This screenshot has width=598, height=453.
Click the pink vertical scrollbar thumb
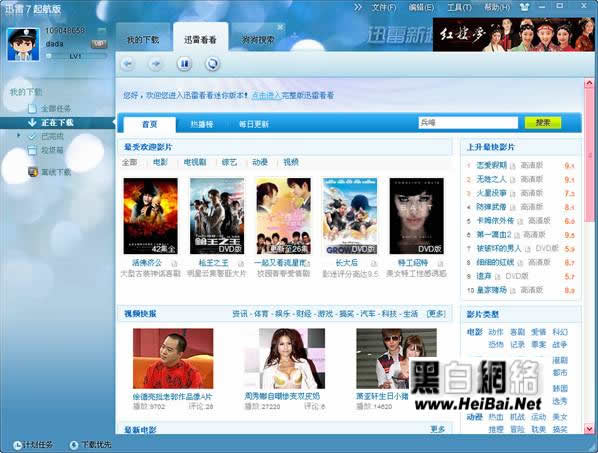(589, 156)
